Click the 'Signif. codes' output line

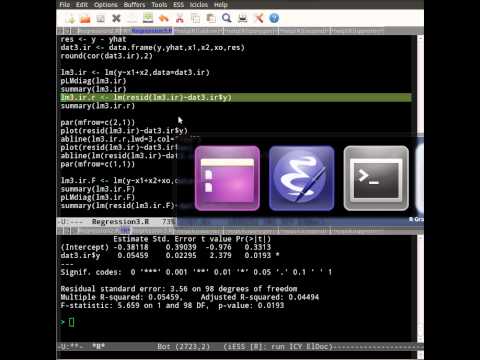pyautogui.click(x=196, y=272)
